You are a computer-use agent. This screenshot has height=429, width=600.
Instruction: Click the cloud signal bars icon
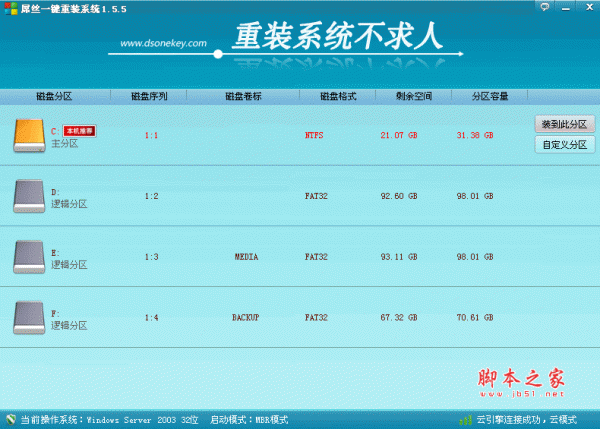click(x=465, y=420)
